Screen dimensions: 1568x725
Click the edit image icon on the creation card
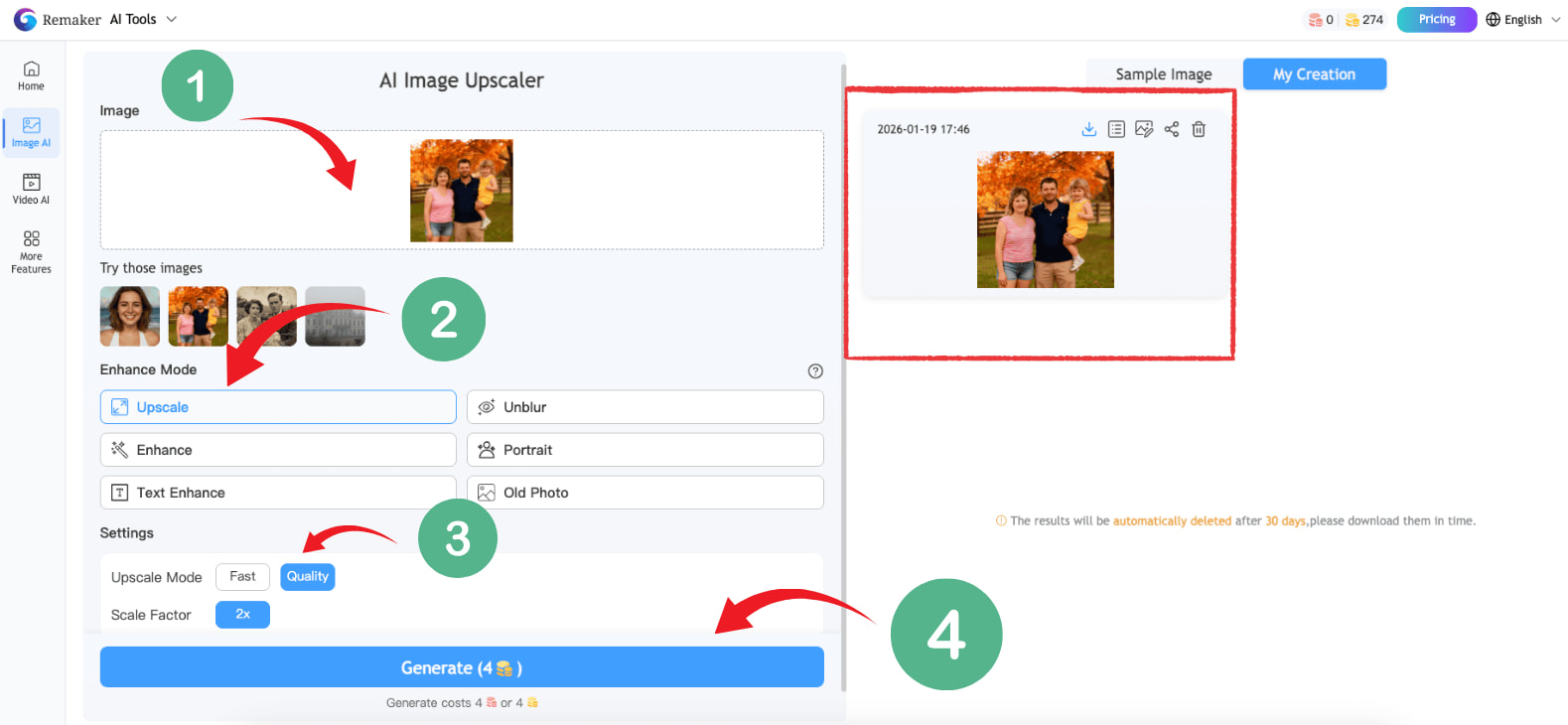1144,129
